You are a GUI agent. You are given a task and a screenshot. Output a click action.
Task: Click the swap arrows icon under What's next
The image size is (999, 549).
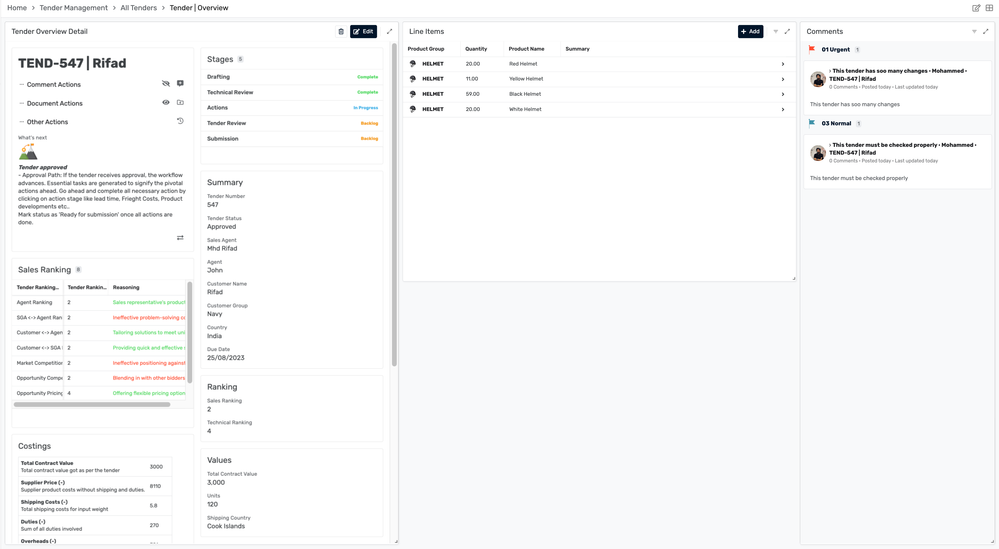180,238
